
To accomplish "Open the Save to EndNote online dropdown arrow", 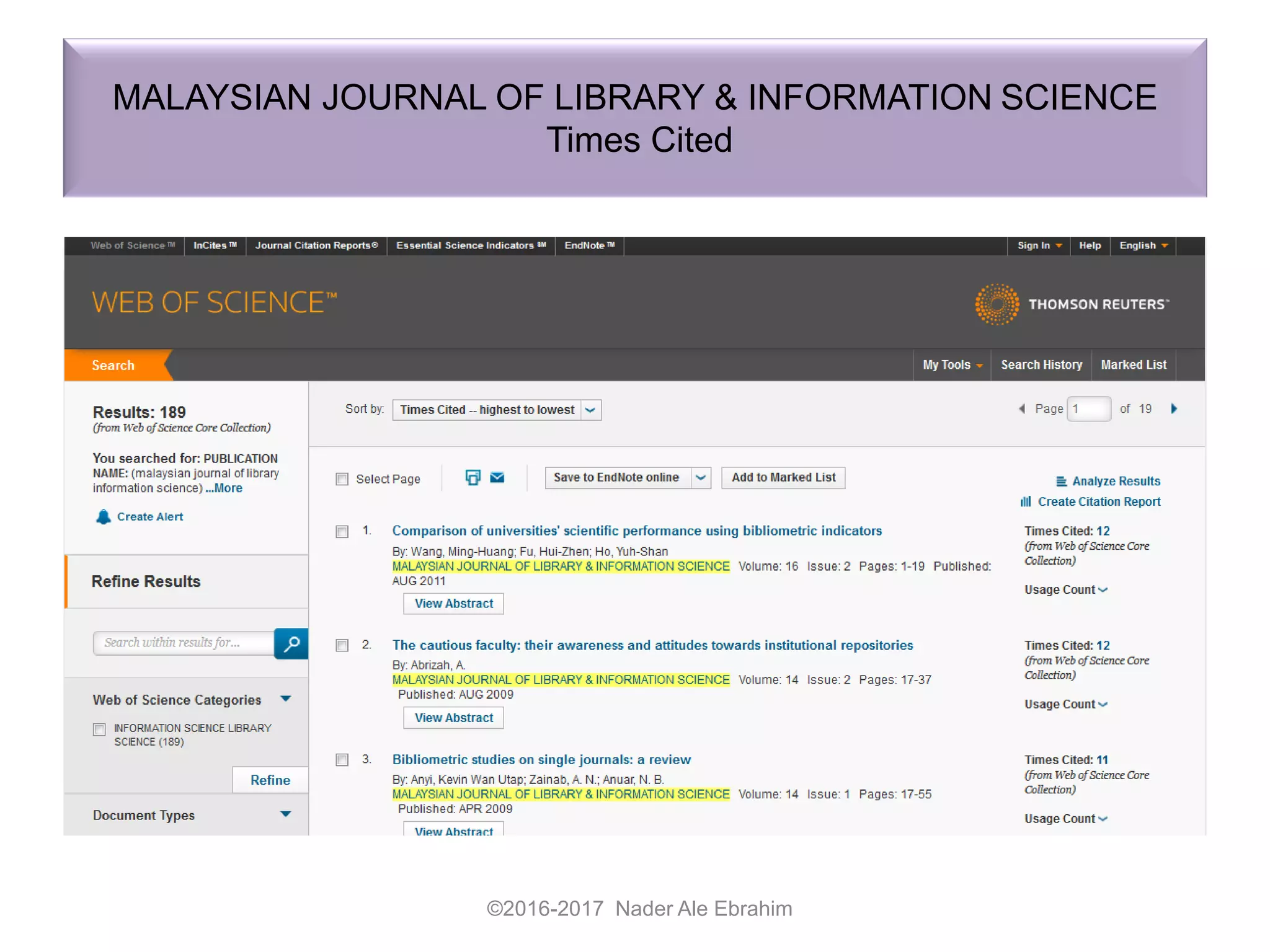I will (701, 478).
